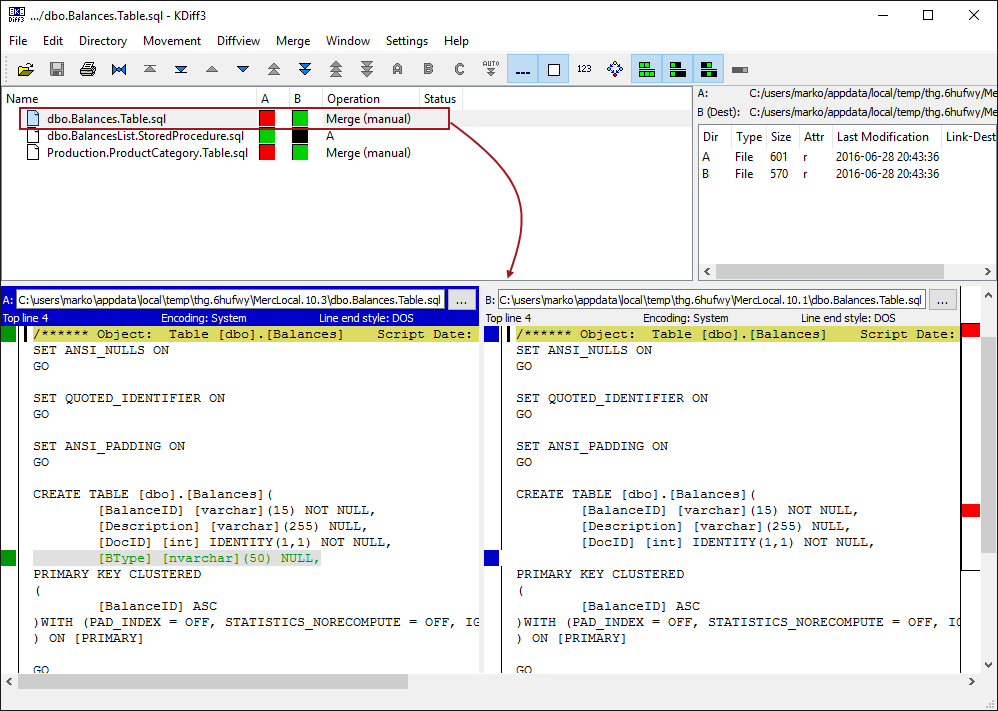Image resolution: width=998 pixels, height=711 pixels.
Task: Click the Save floppy disk icon
Action: (x=57, y=69)
